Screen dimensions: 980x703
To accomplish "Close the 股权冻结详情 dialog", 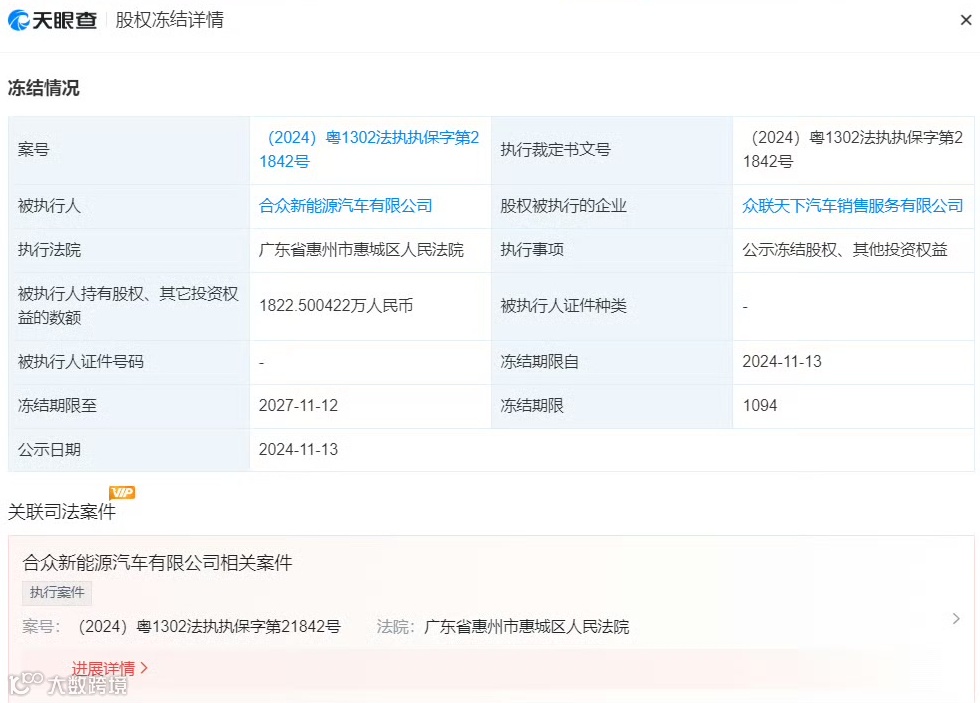I will pyautogui.click(x=966, y=20).
